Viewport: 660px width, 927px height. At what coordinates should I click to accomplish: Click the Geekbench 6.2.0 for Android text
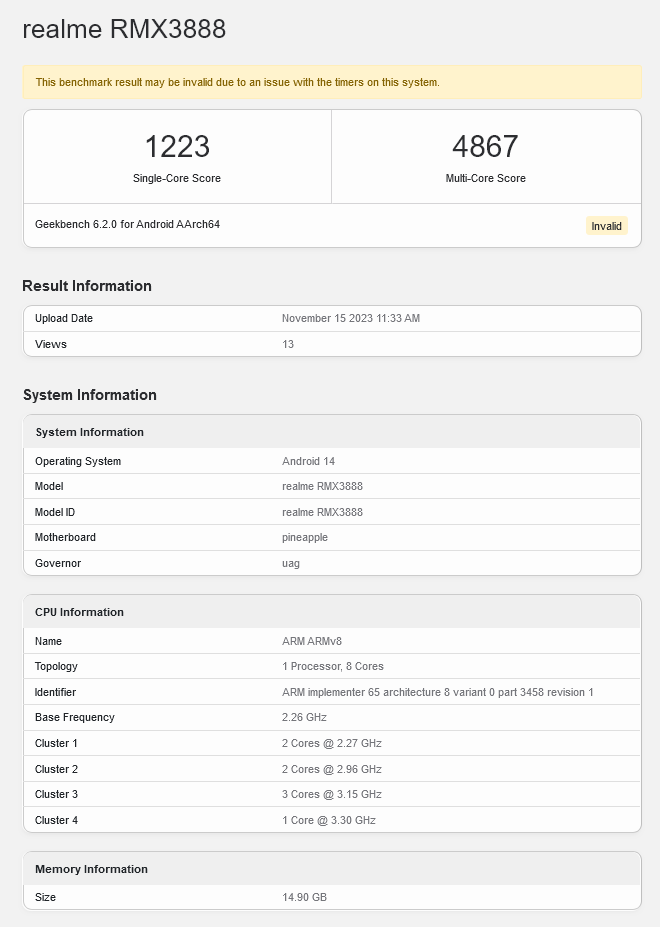coord(127,224)
